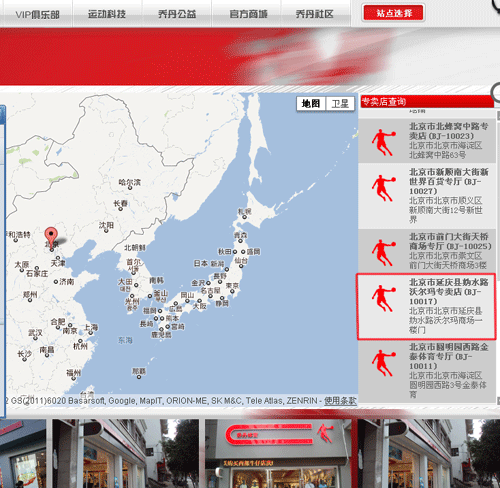Open the VIP俱乐部 menu item
The width and height of the screenshot is (500, 488).
point(37,14)
